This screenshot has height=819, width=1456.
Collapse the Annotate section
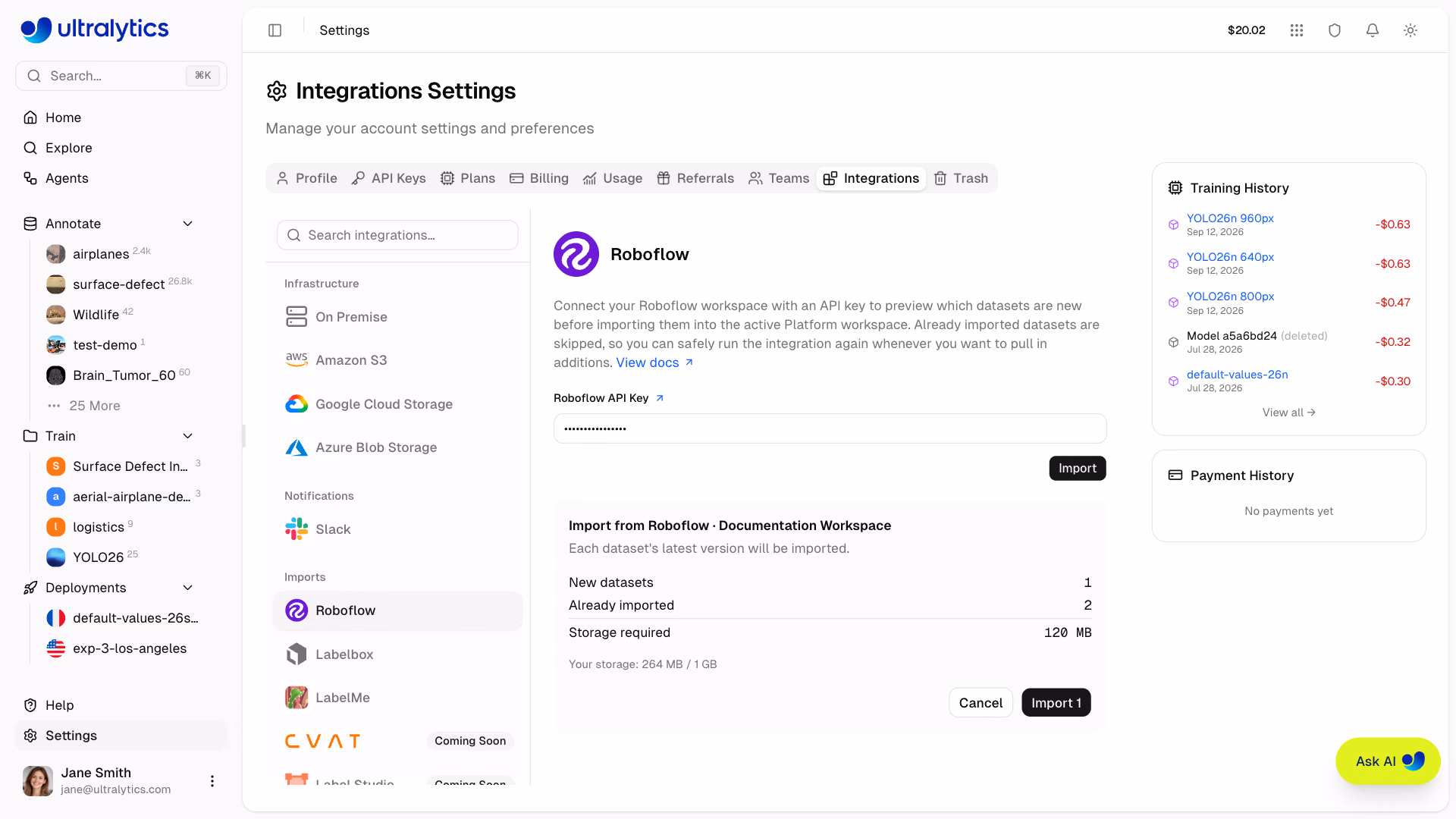coord(188,224)
